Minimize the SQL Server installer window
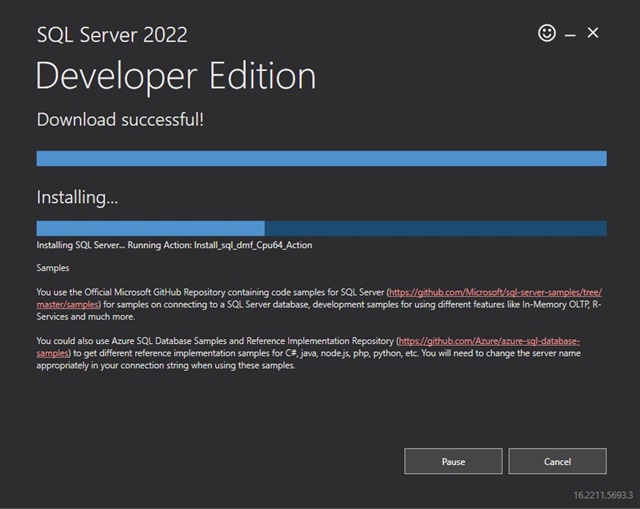The image size is (640, 509). tap(570, 36)
